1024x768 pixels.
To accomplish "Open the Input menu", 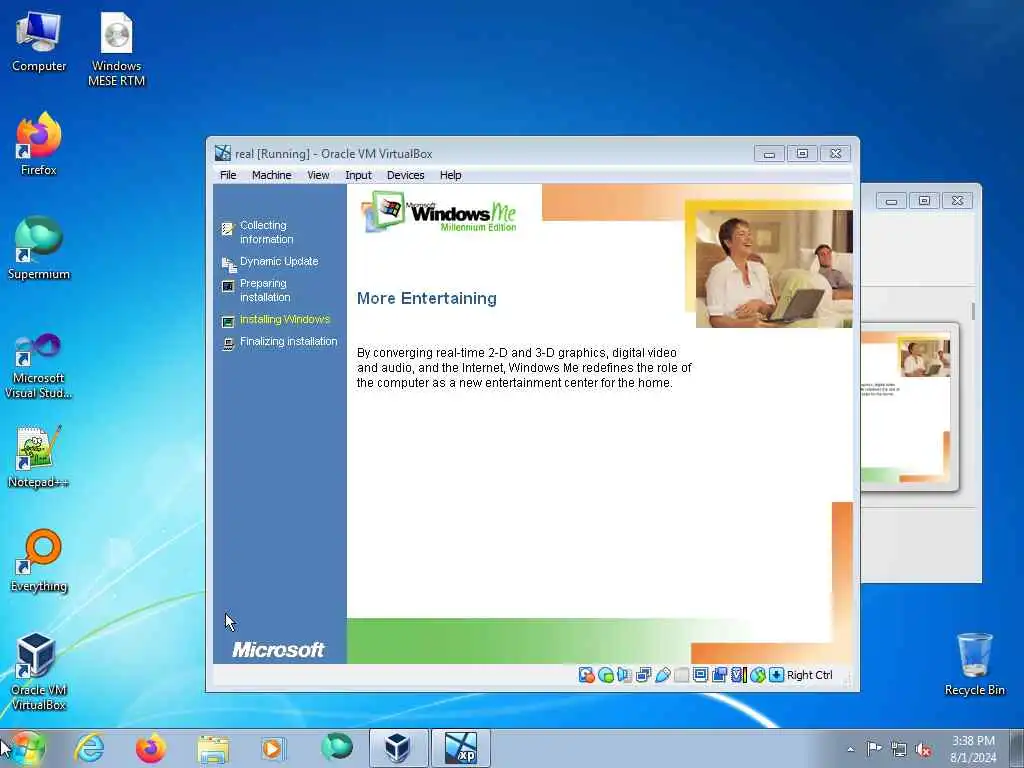I will (x=358, y=175).
